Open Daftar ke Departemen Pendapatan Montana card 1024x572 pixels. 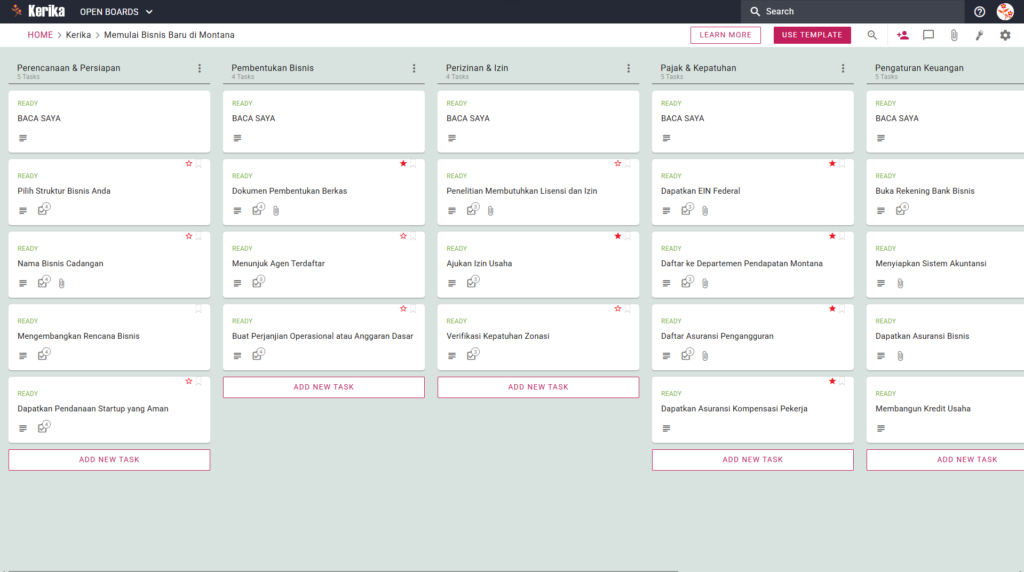coord(752,264)
